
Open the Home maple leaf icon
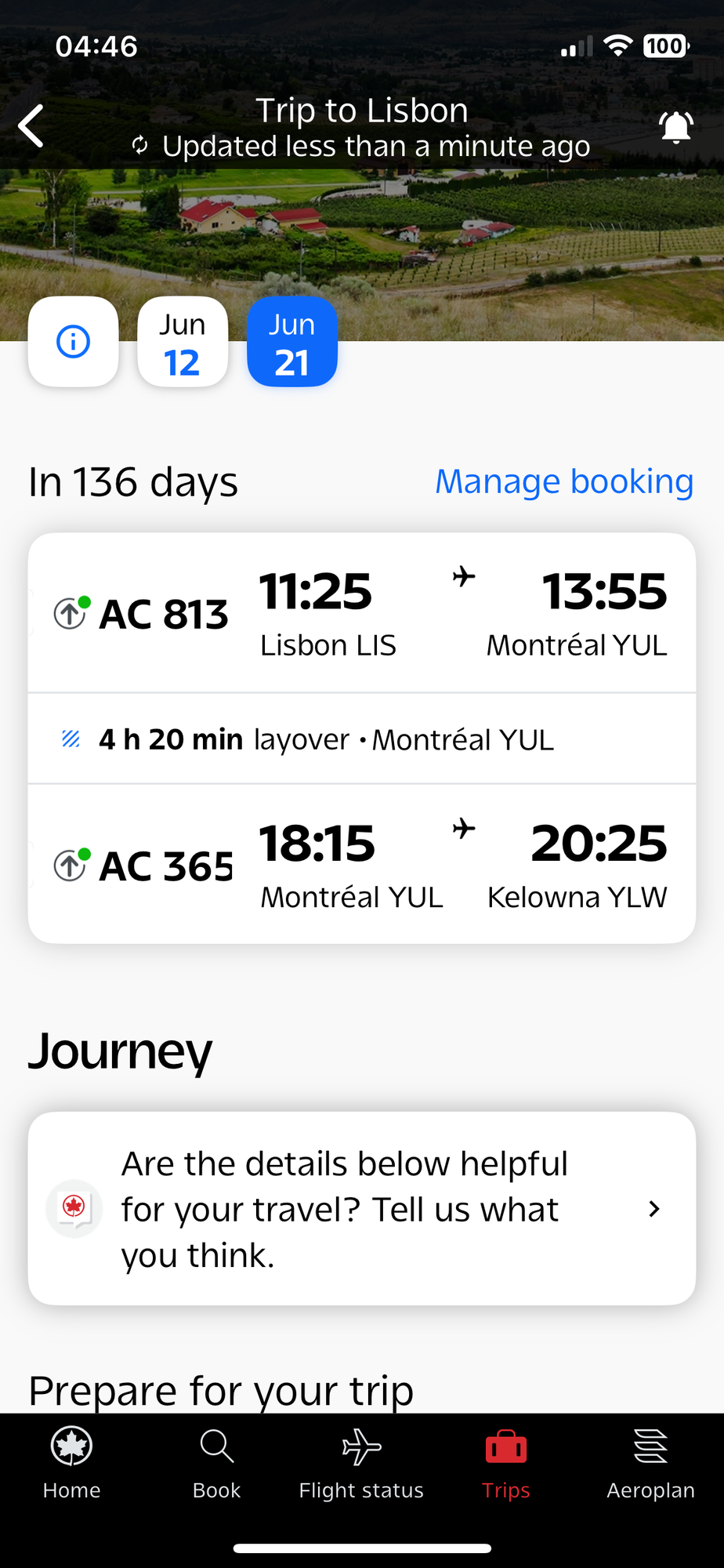tap(72, 1446)
